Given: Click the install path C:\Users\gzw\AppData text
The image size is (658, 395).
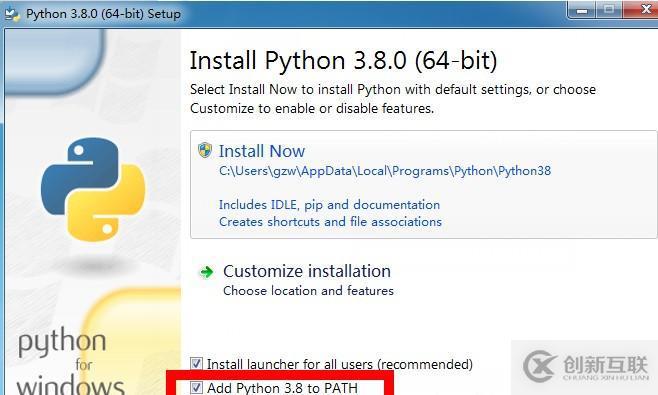Looking at the screenshot, I should point(385,171).
